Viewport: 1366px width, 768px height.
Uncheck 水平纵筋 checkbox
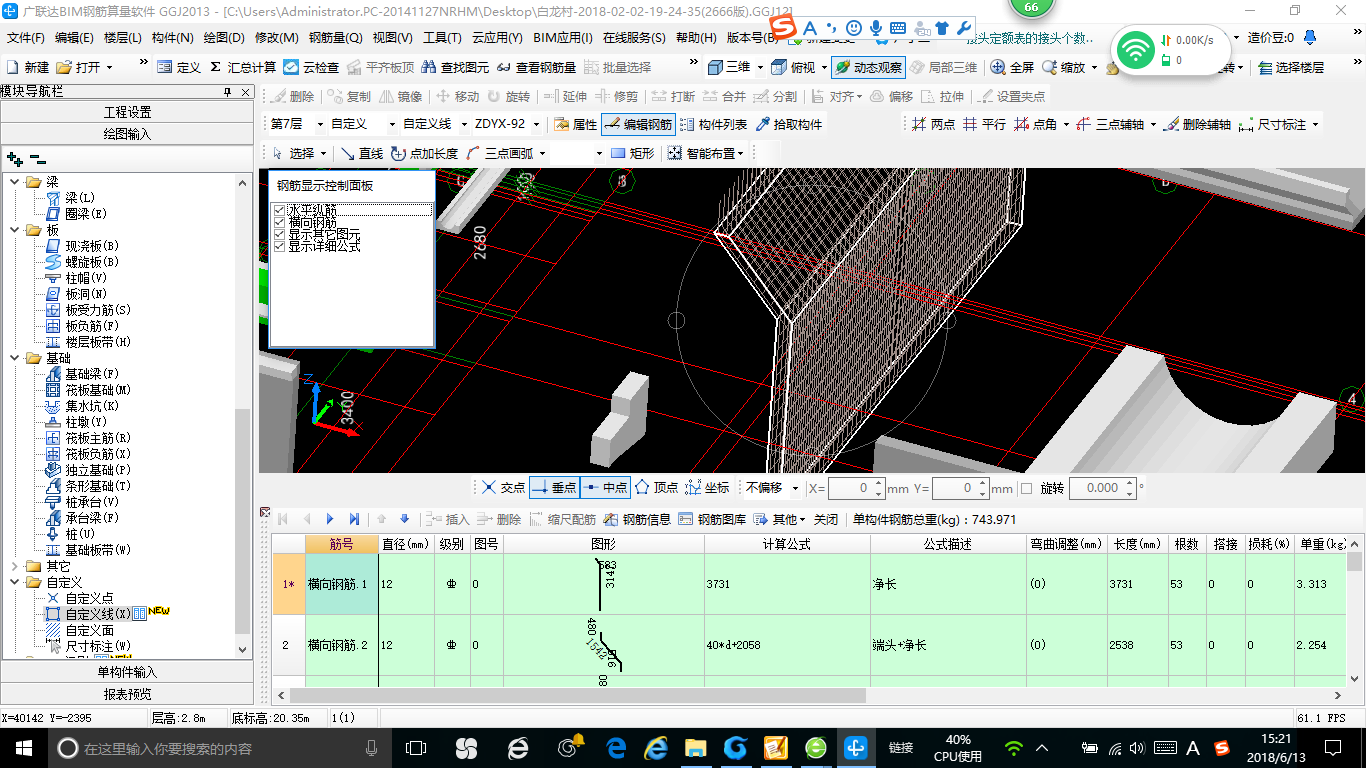[x=279, y=211]
